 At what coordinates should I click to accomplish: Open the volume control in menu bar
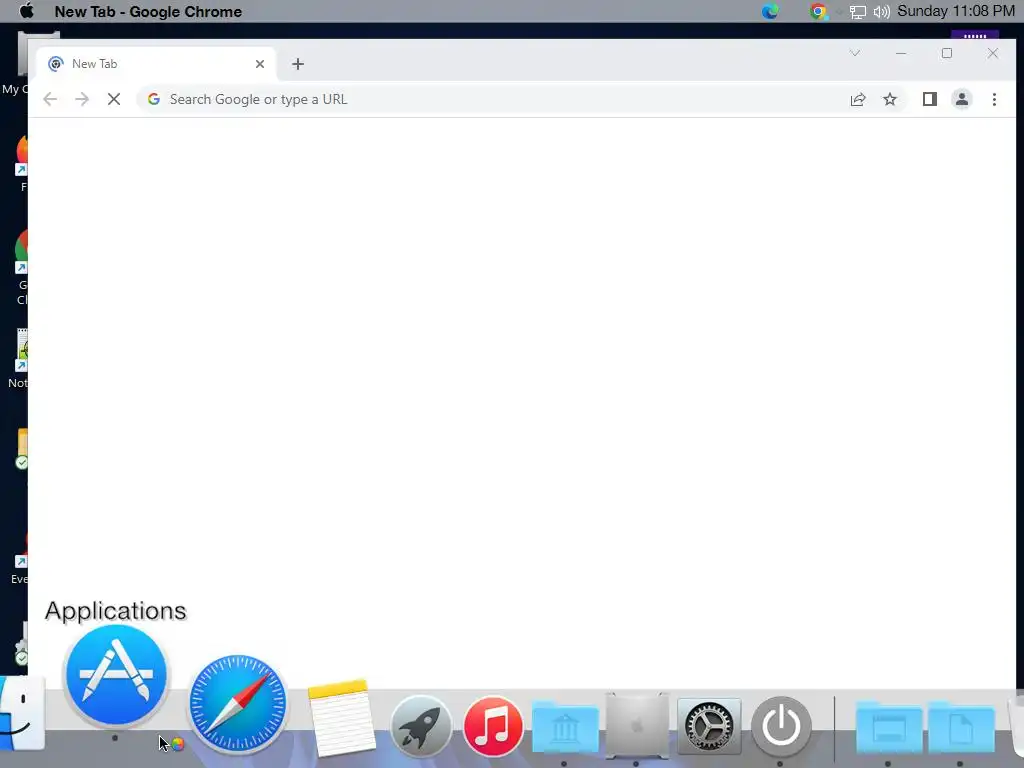coord(882,12)
